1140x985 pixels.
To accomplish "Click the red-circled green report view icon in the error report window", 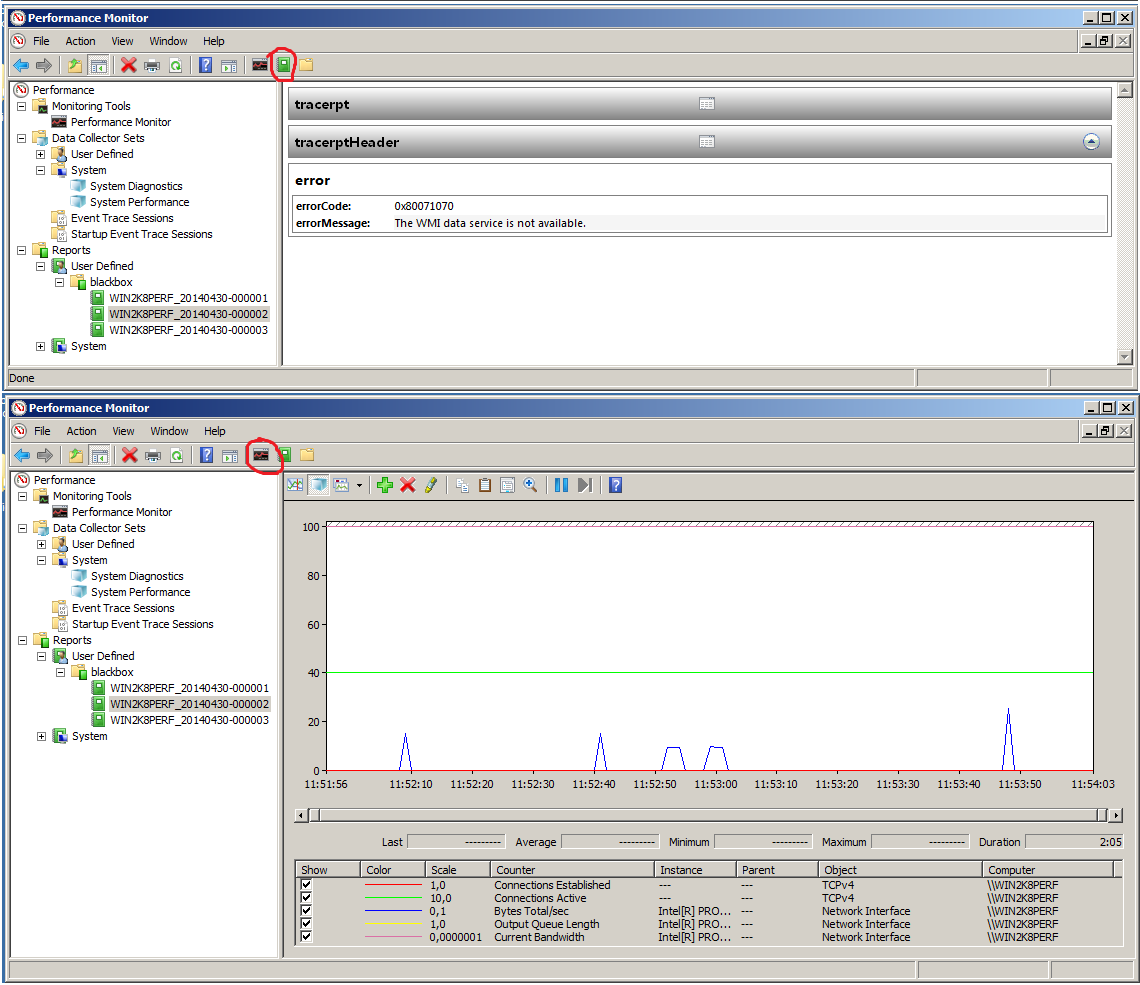I will (284, 65).
